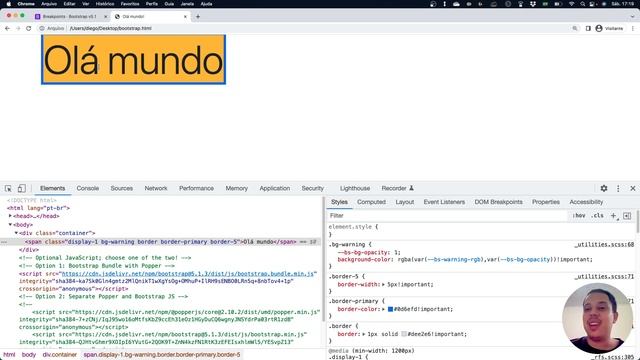Open the Arquivo menu

pos(49,4)
